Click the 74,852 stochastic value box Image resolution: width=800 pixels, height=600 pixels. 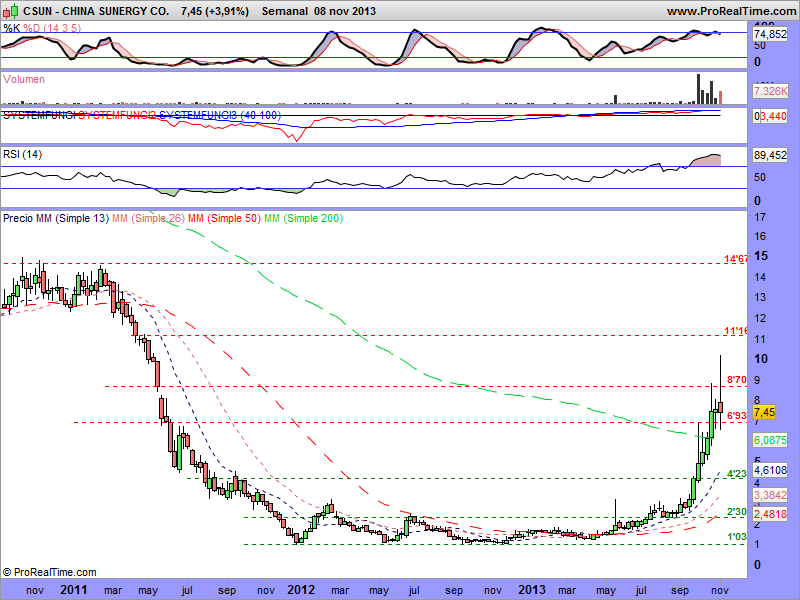770,34
